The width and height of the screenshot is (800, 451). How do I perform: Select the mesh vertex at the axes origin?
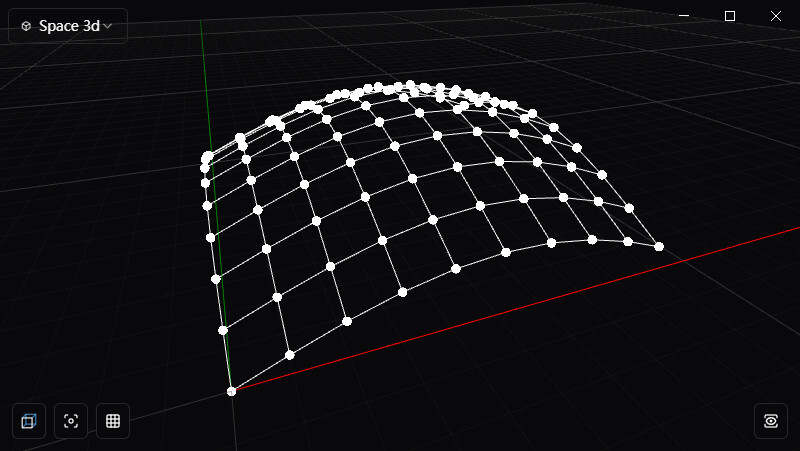tap(232, 391)
